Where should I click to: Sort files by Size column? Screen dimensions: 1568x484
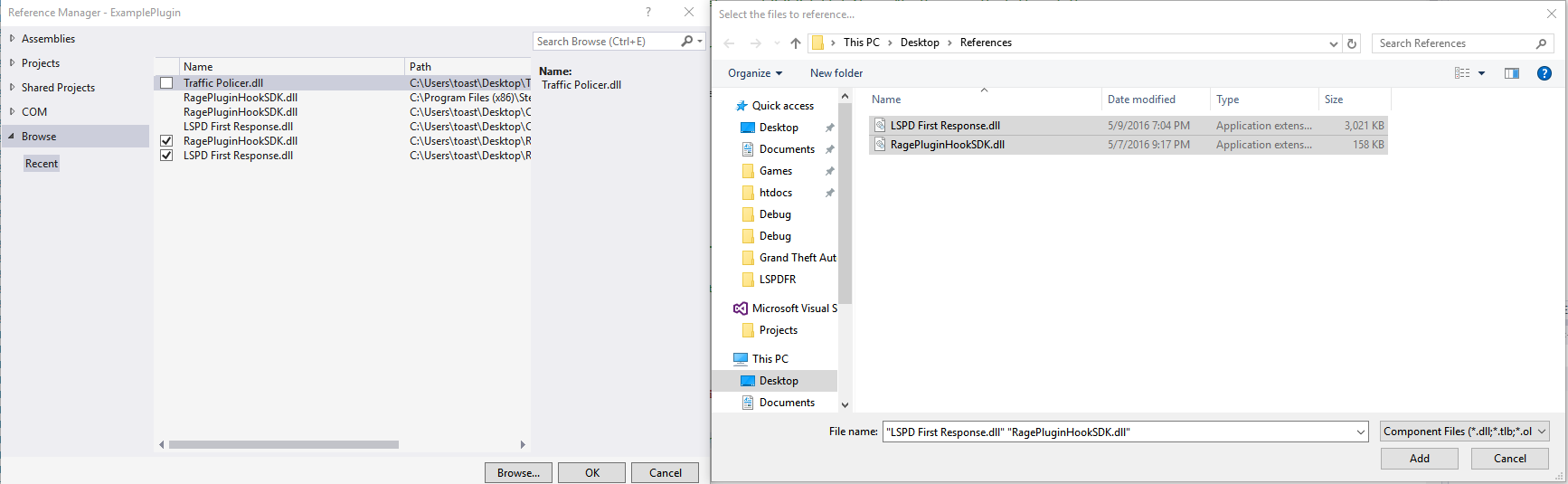click(x=1355, y=100)
